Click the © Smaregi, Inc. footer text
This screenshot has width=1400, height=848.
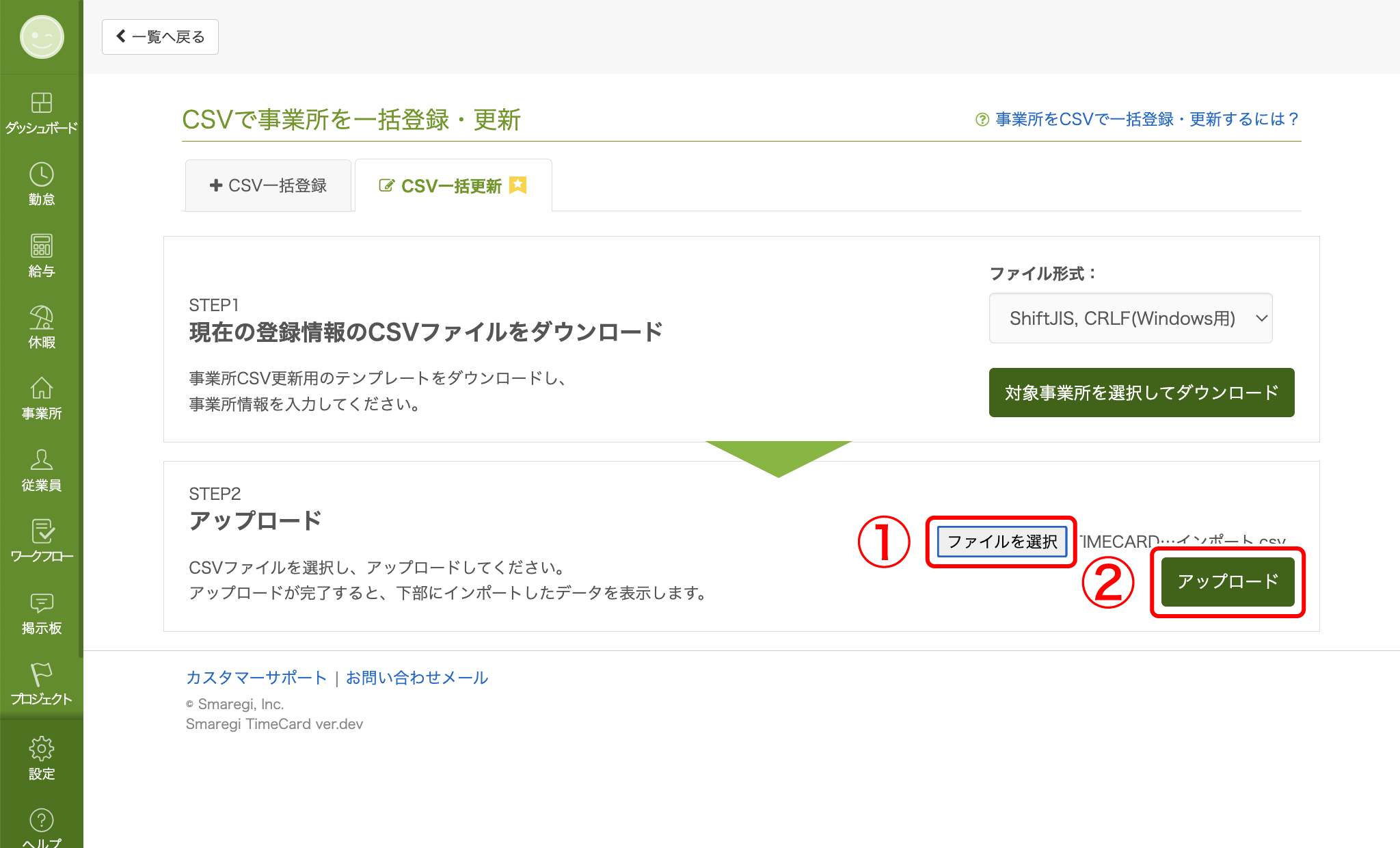click(235, 704)
